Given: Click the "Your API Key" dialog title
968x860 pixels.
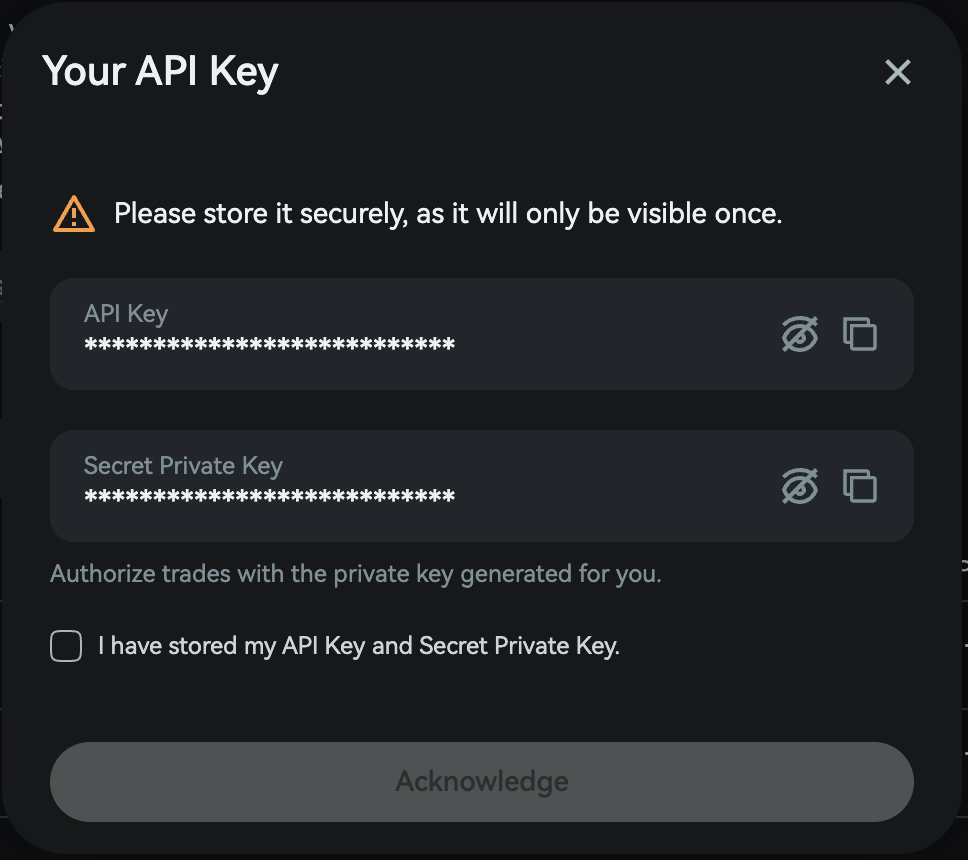Looking at the screenshot, I should click(x=160, y=72).
